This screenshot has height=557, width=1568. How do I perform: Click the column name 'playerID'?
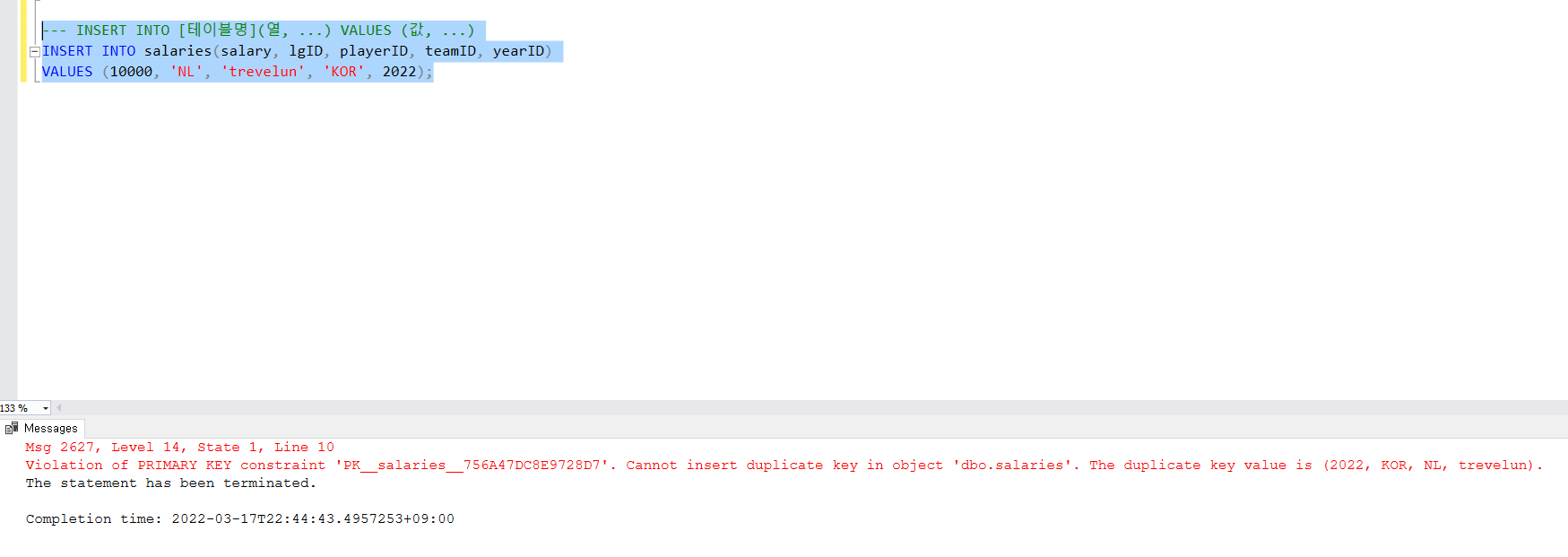(x=373, y=51)
